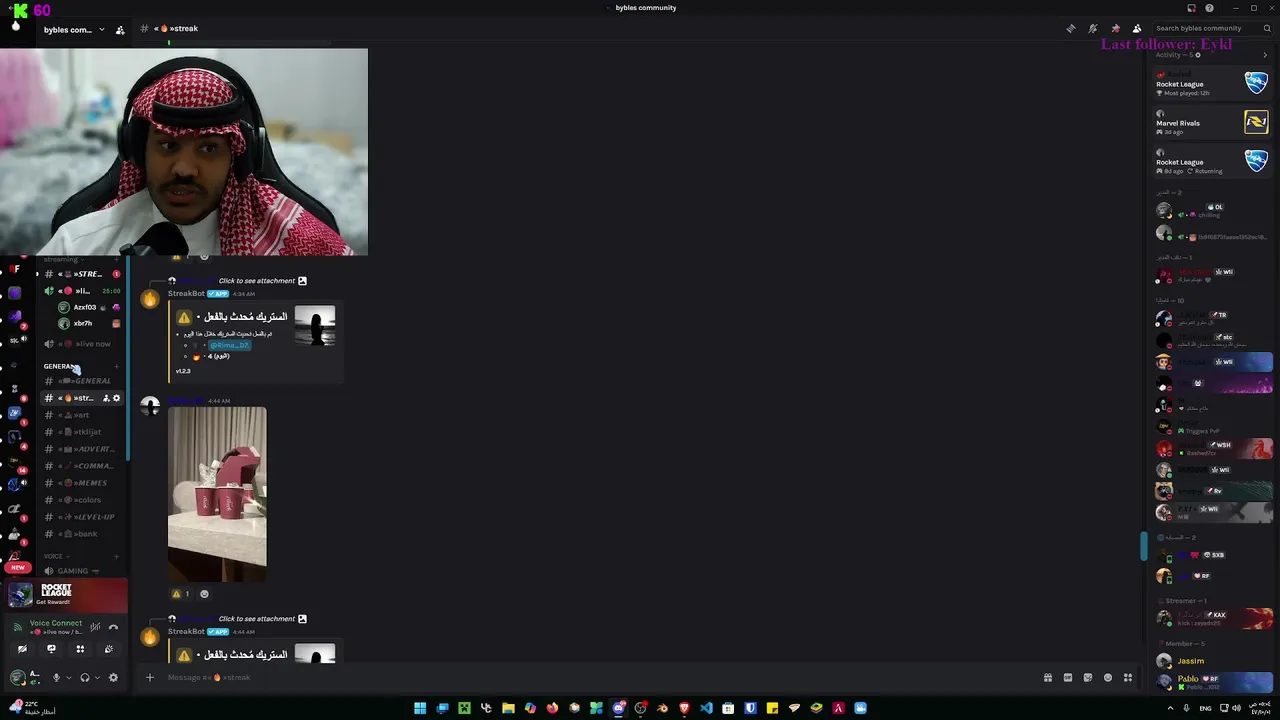This screenshot has height=720, width=1280.
Task: Select the »MEMES channel
Action: coord(82,483)
